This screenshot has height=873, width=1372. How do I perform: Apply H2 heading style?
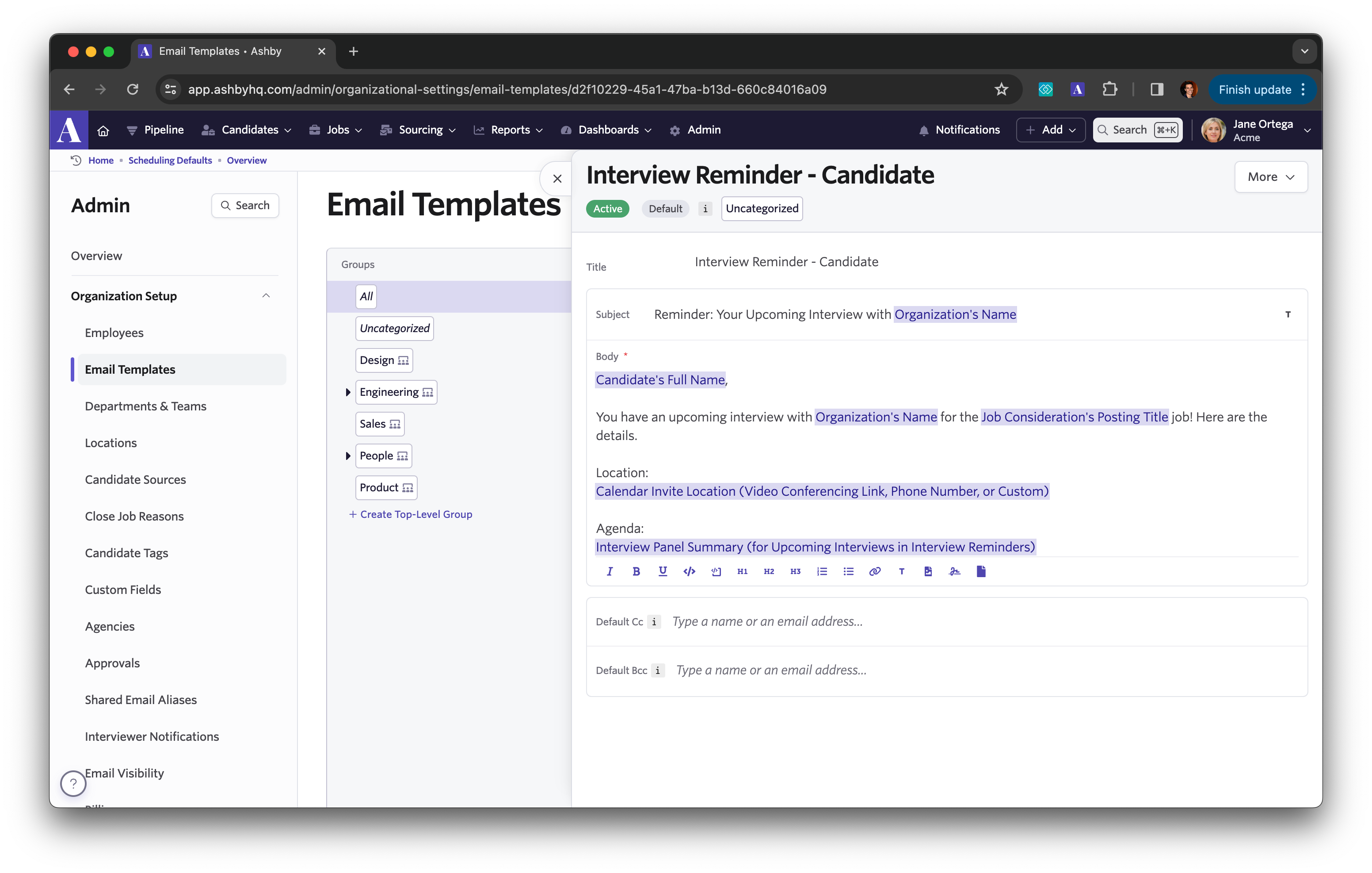pos(769,571)
